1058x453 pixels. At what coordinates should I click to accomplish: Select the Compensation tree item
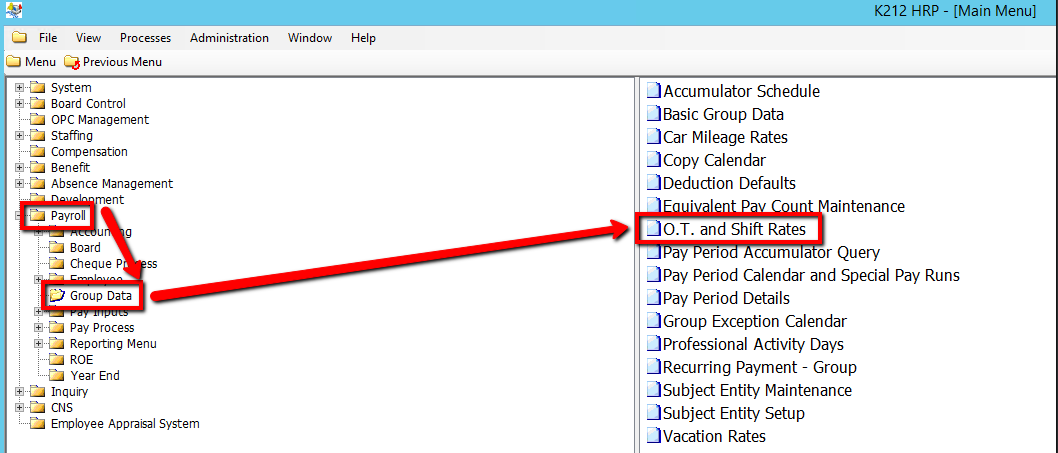pos(89,152)
